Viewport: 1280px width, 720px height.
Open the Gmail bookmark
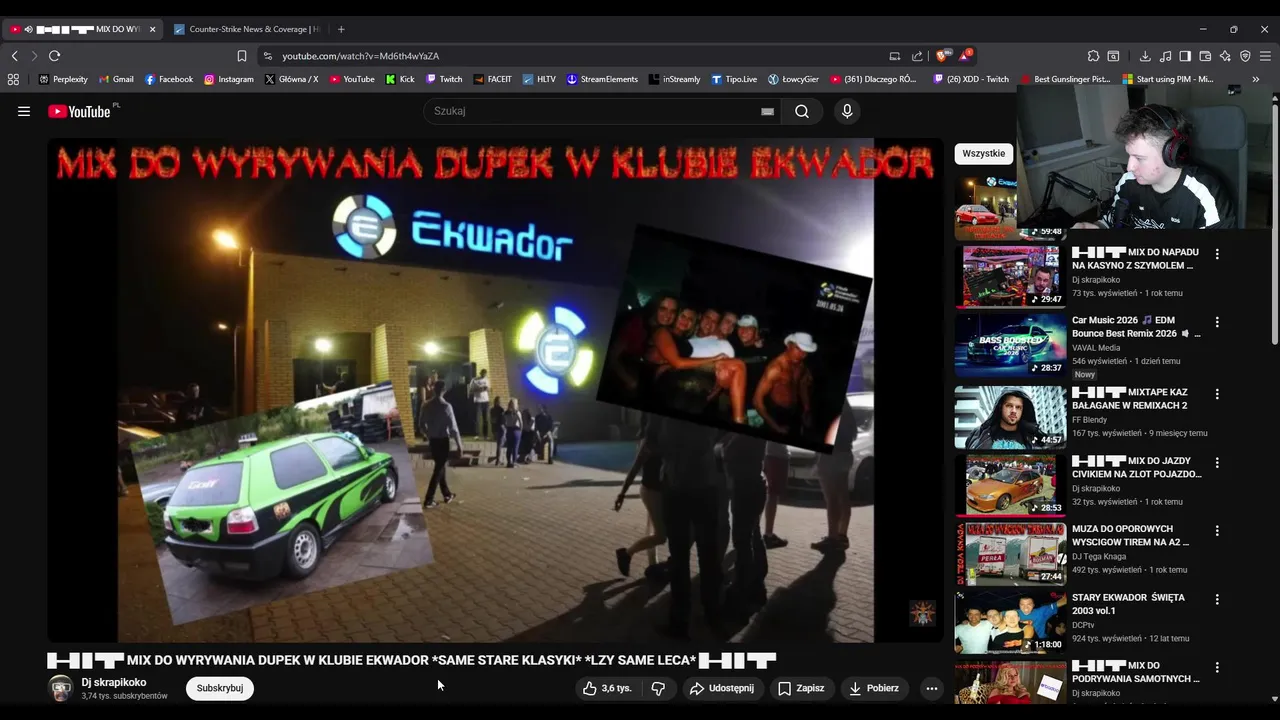coord(116,79)
